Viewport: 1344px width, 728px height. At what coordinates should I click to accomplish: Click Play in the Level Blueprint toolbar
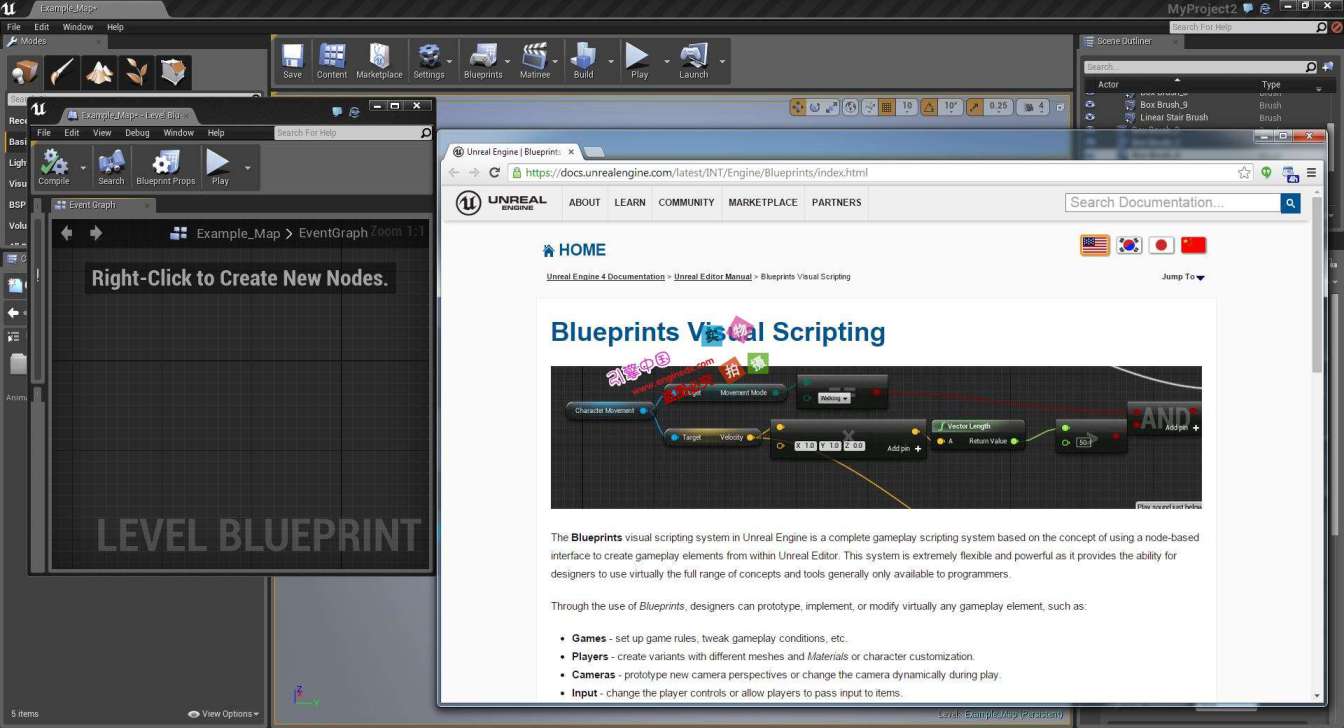[x=220, y=168]
